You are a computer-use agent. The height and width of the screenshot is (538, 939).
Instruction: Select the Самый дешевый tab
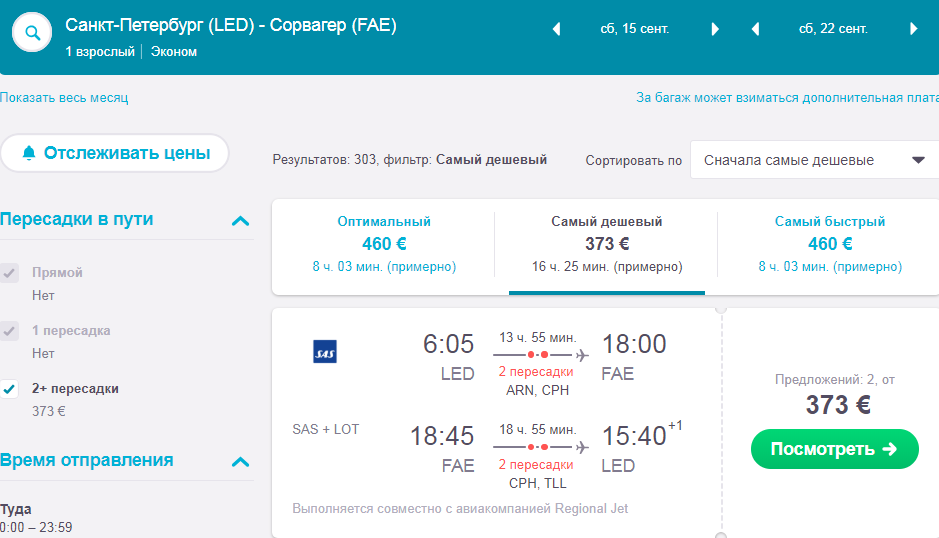607,244
